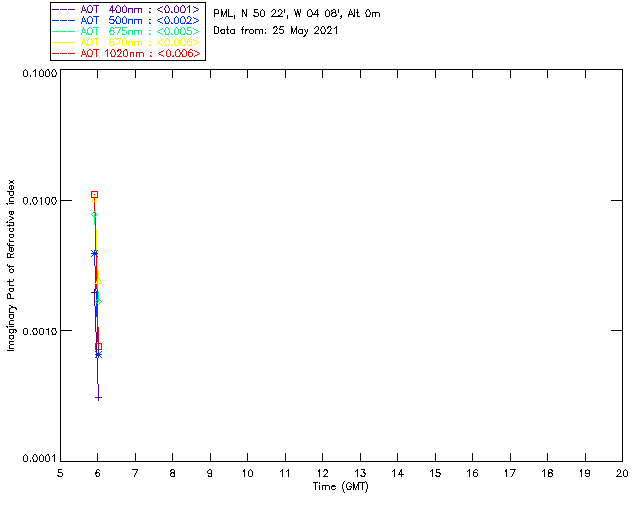Click the 0.1000 y-axis tick label
This screenshot has height=512, width=640.
(40, 73)
